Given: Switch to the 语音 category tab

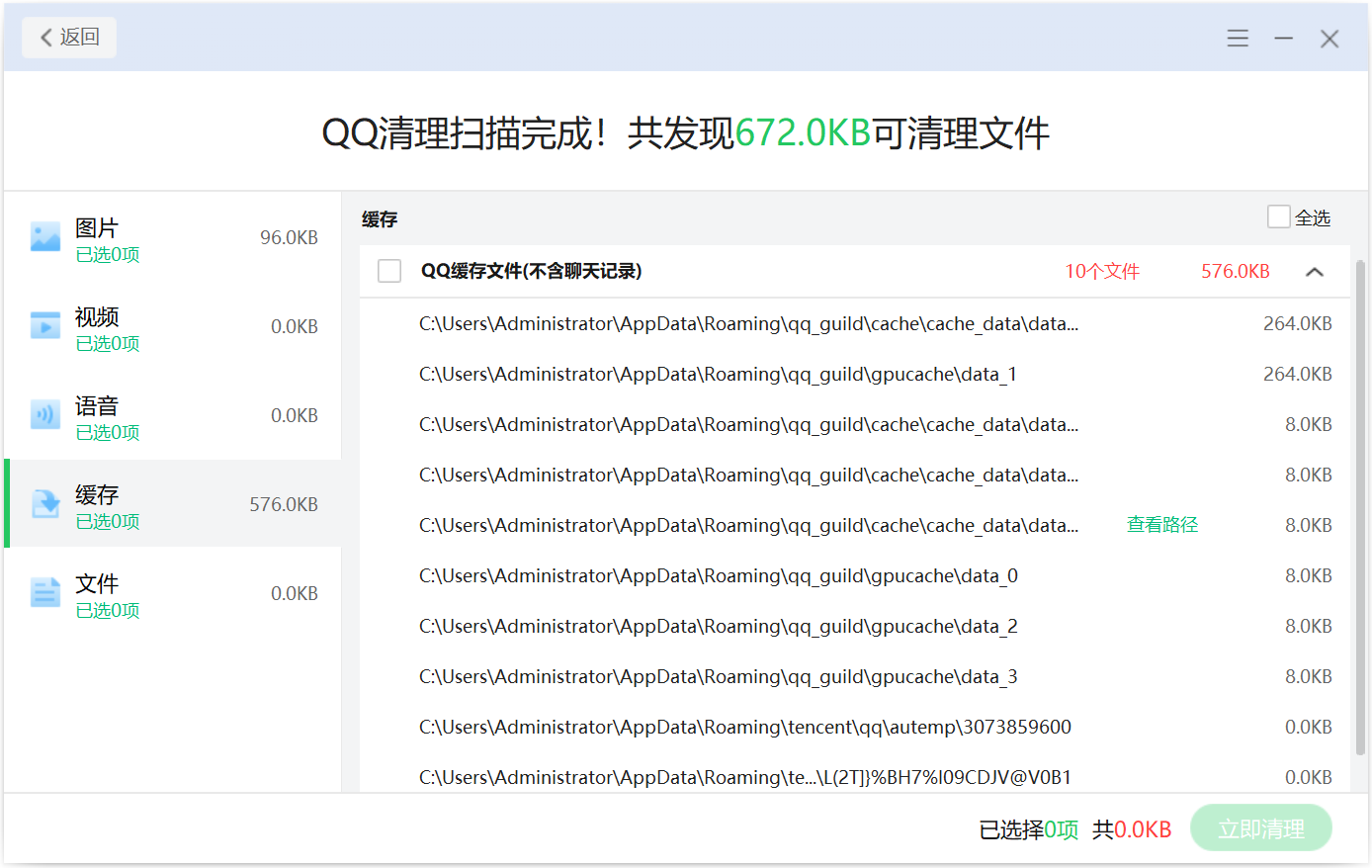Looking at the screenshot, I should click(173, 415).
